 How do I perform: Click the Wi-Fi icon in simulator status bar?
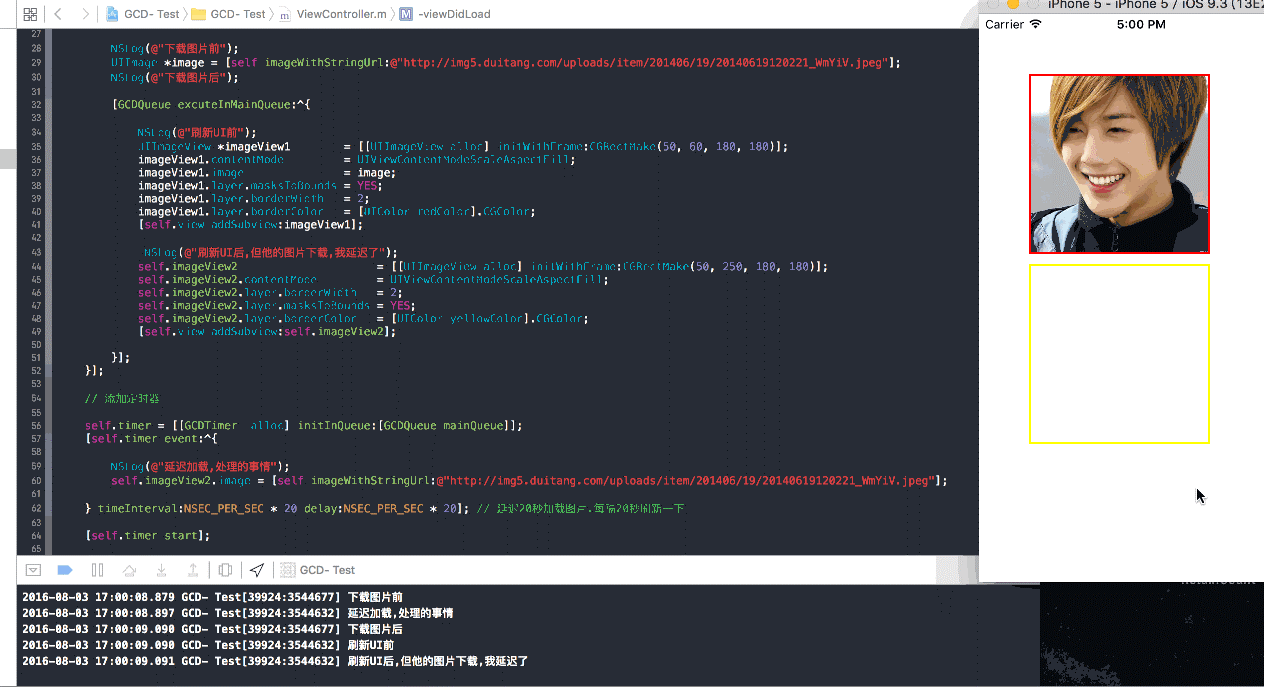pyautogui.click(x=1036, y=24)
